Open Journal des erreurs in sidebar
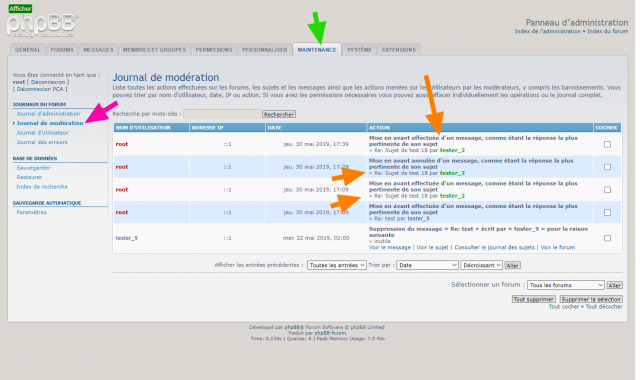Screen dimensions: 640x380 click(42, 142)
